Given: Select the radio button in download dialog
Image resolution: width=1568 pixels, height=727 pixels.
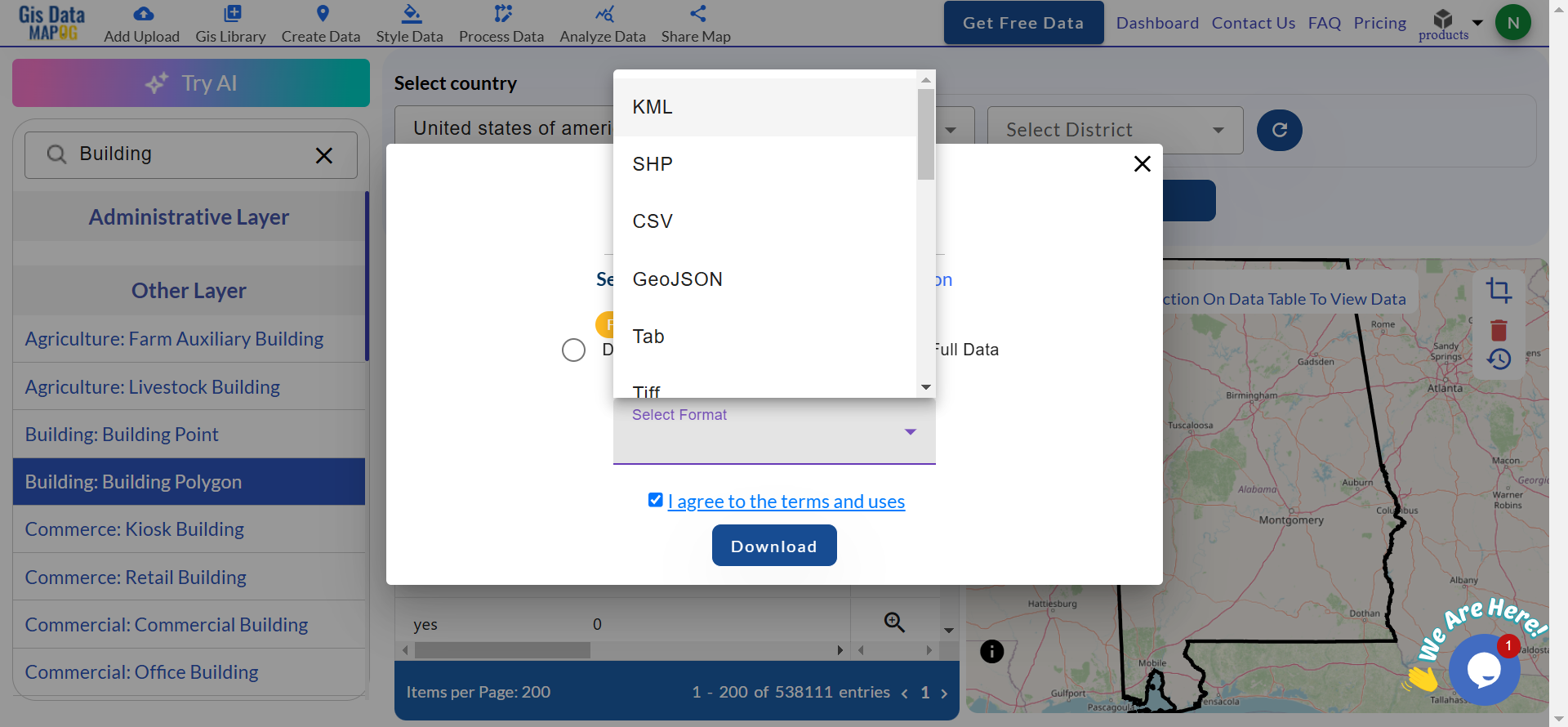Looking at the screenshot, I should [573, 350].
